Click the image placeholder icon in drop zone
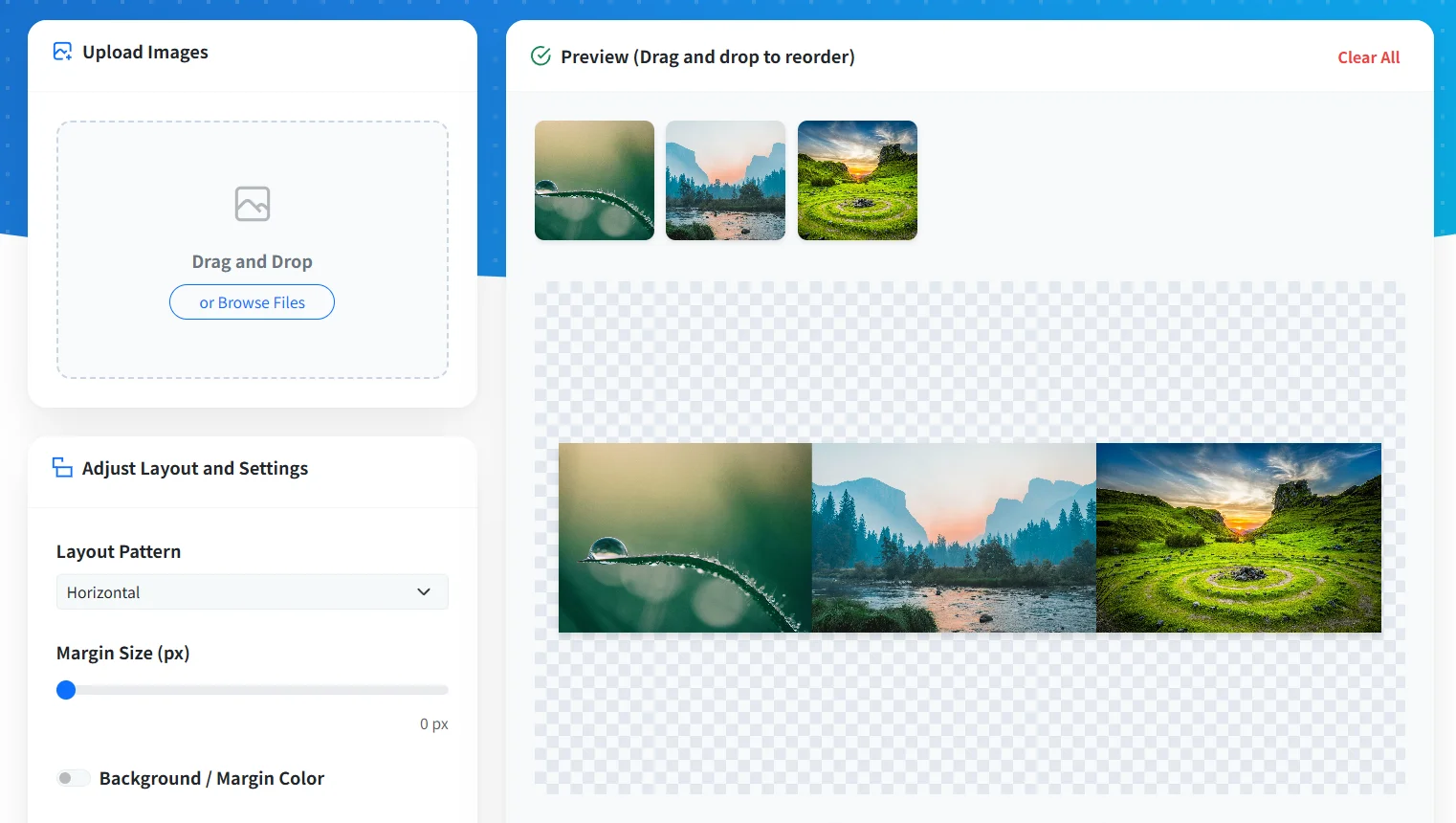The height and width of the screenshot is (823, 1456). pos(253,204)
